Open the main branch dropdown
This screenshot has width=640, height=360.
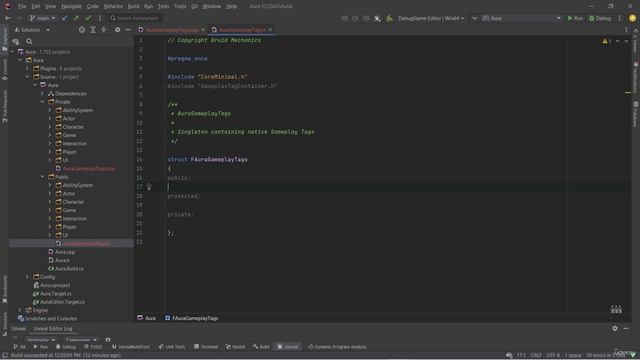[42, 18]
